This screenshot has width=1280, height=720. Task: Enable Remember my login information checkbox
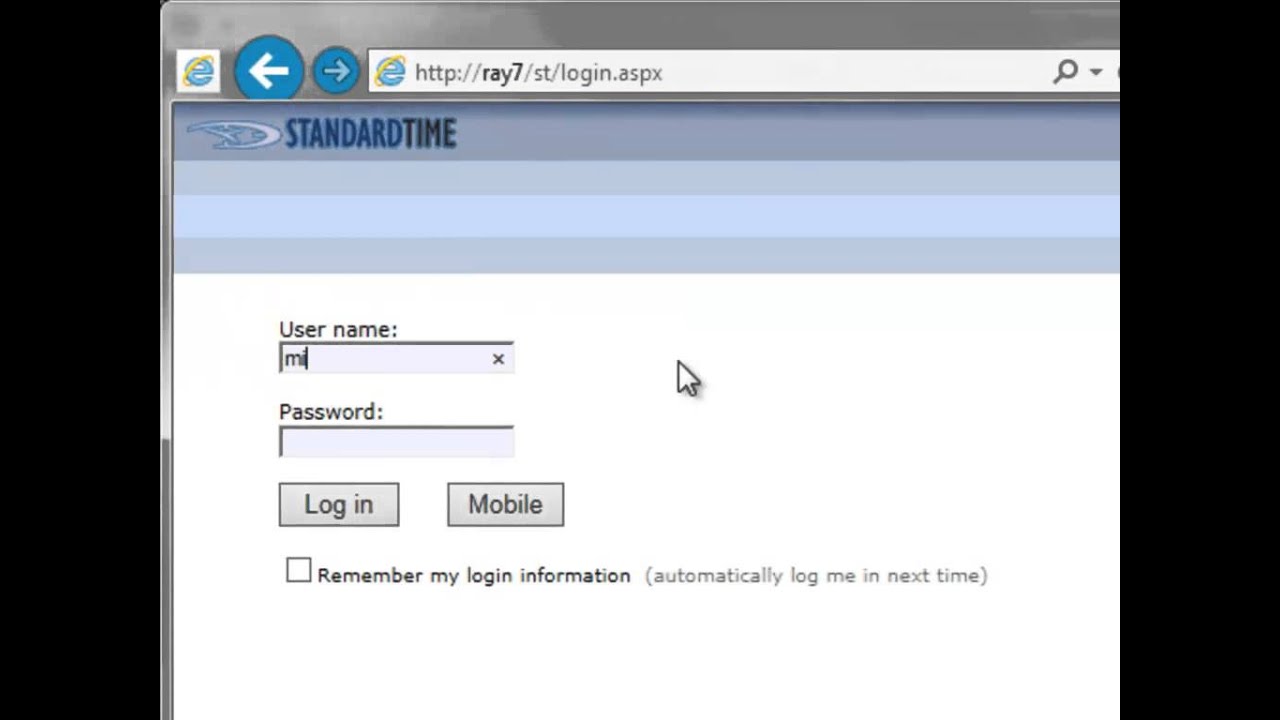pyautogui.click(x=298, y=570)
